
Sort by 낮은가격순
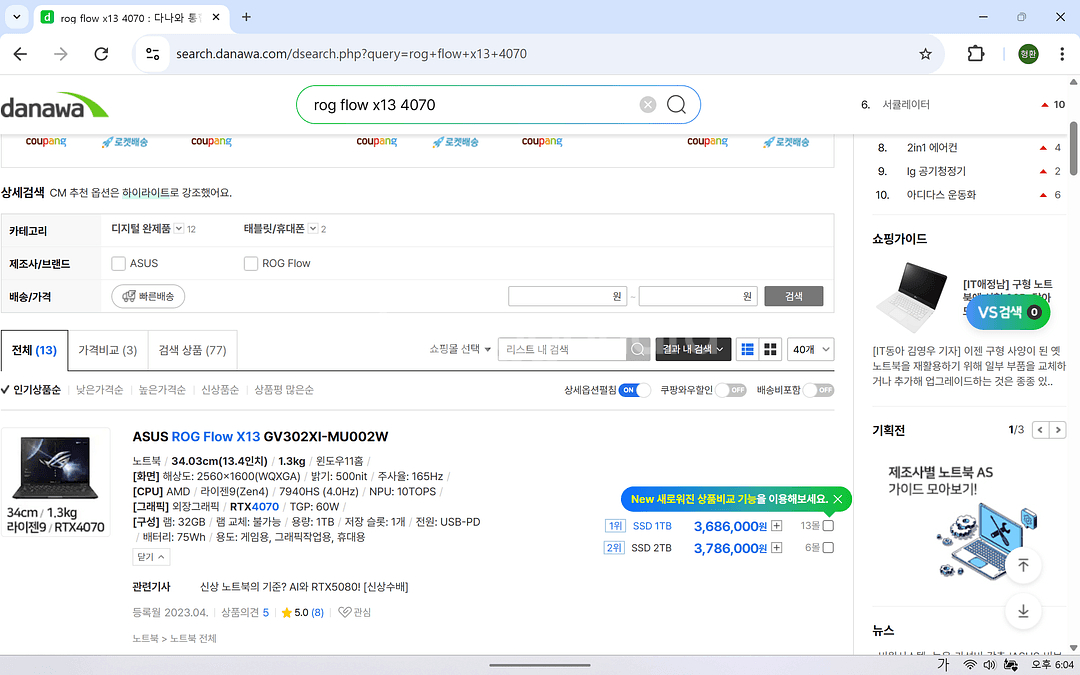click(x=99, y=390)
